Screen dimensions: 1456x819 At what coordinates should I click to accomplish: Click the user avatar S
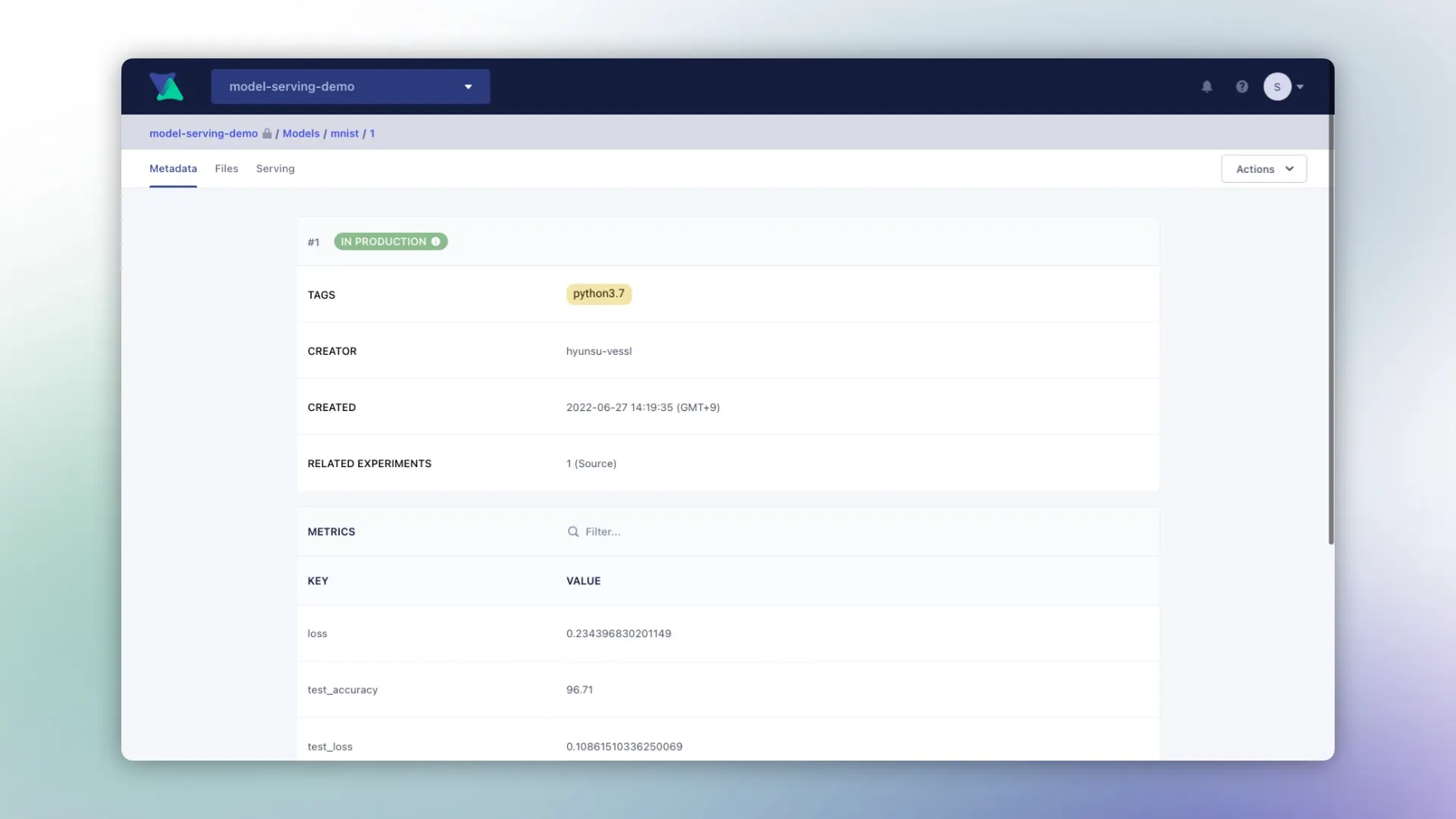pos(1277,86)
